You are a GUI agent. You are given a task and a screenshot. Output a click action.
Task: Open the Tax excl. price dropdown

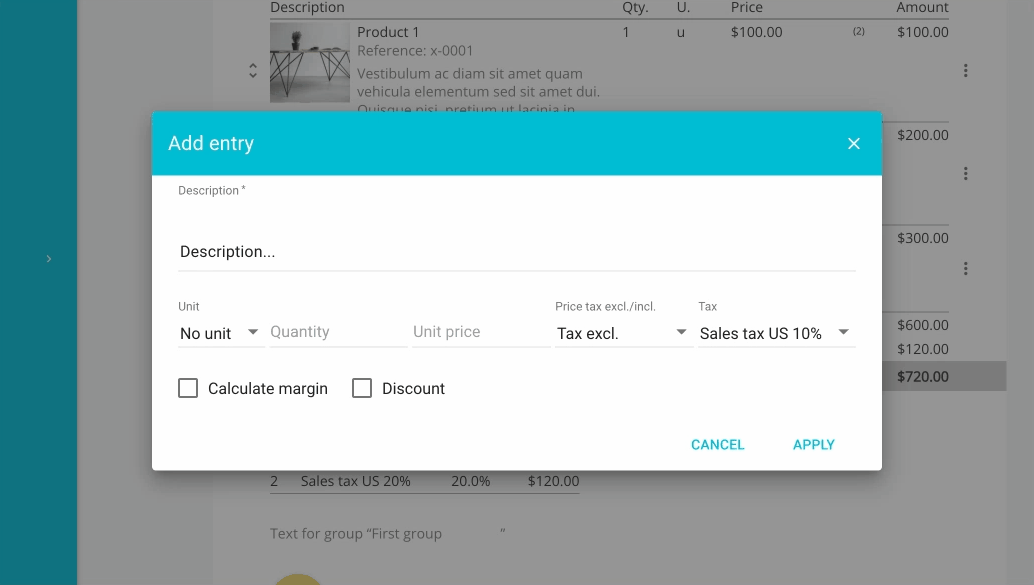[x=623, y=333]
